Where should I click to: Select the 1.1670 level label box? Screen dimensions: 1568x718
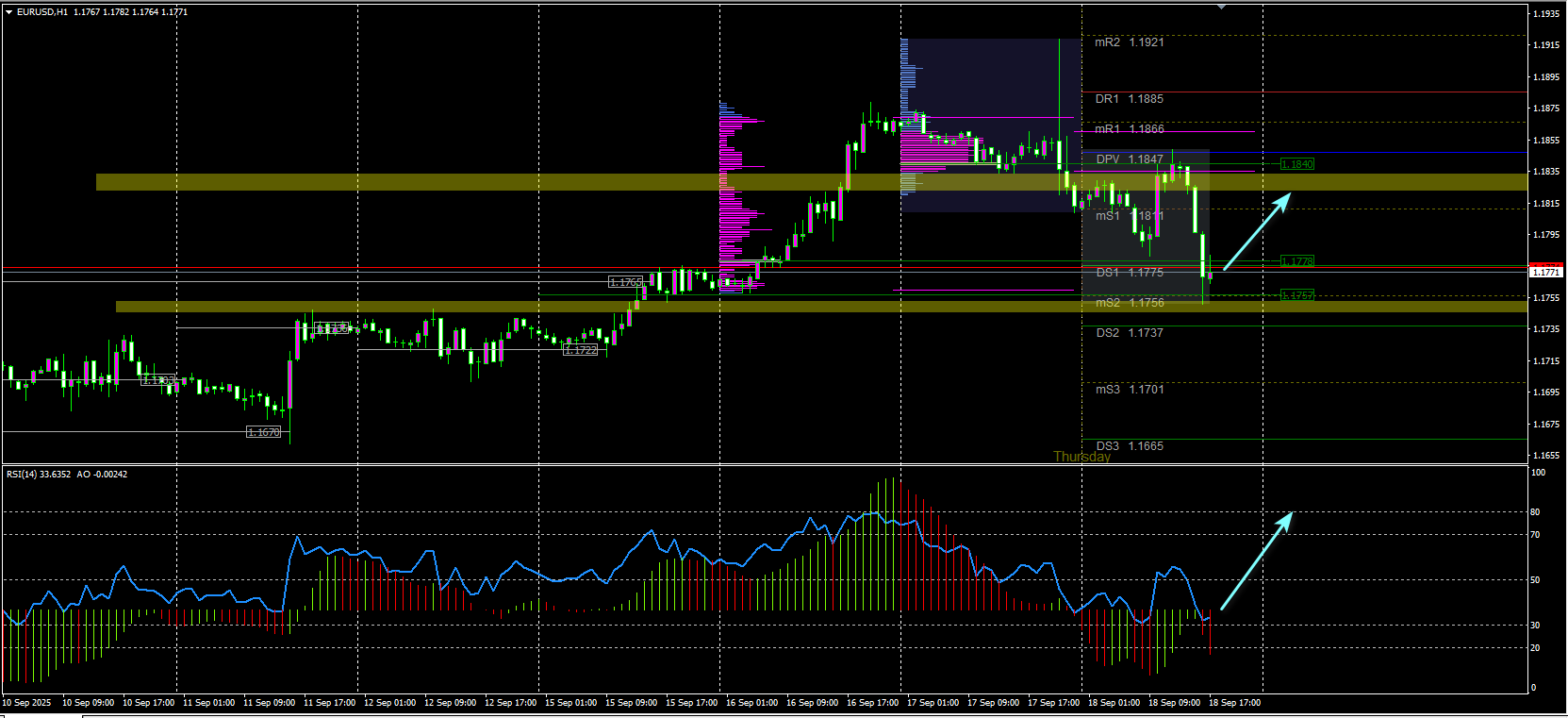[x=263, y=432]
